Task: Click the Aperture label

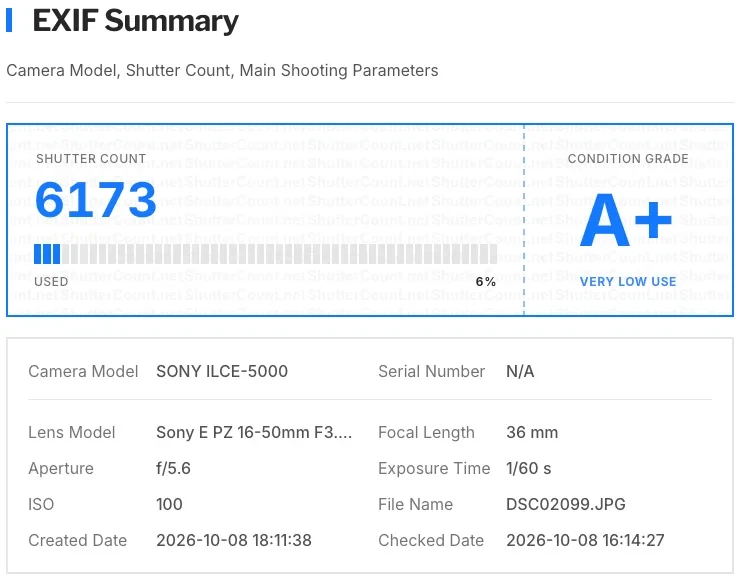Action: (x=61, y=468)
